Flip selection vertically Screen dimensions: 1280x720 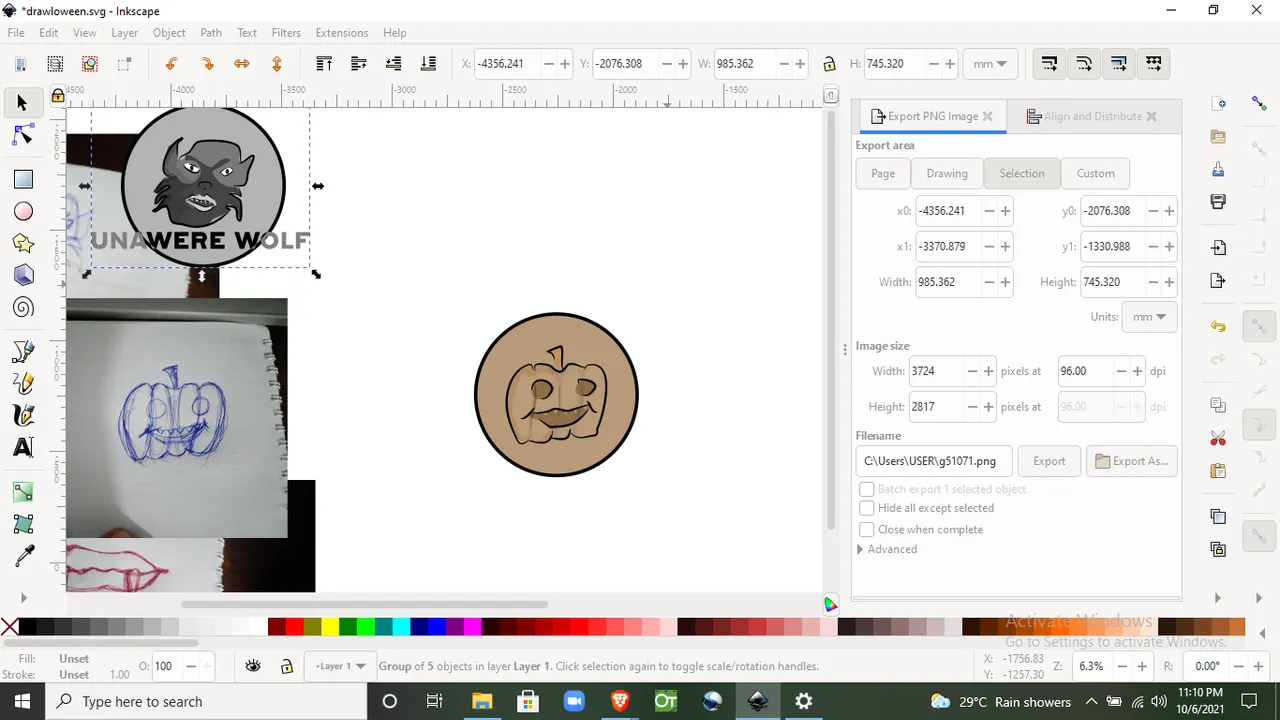(x=277, y=64)
